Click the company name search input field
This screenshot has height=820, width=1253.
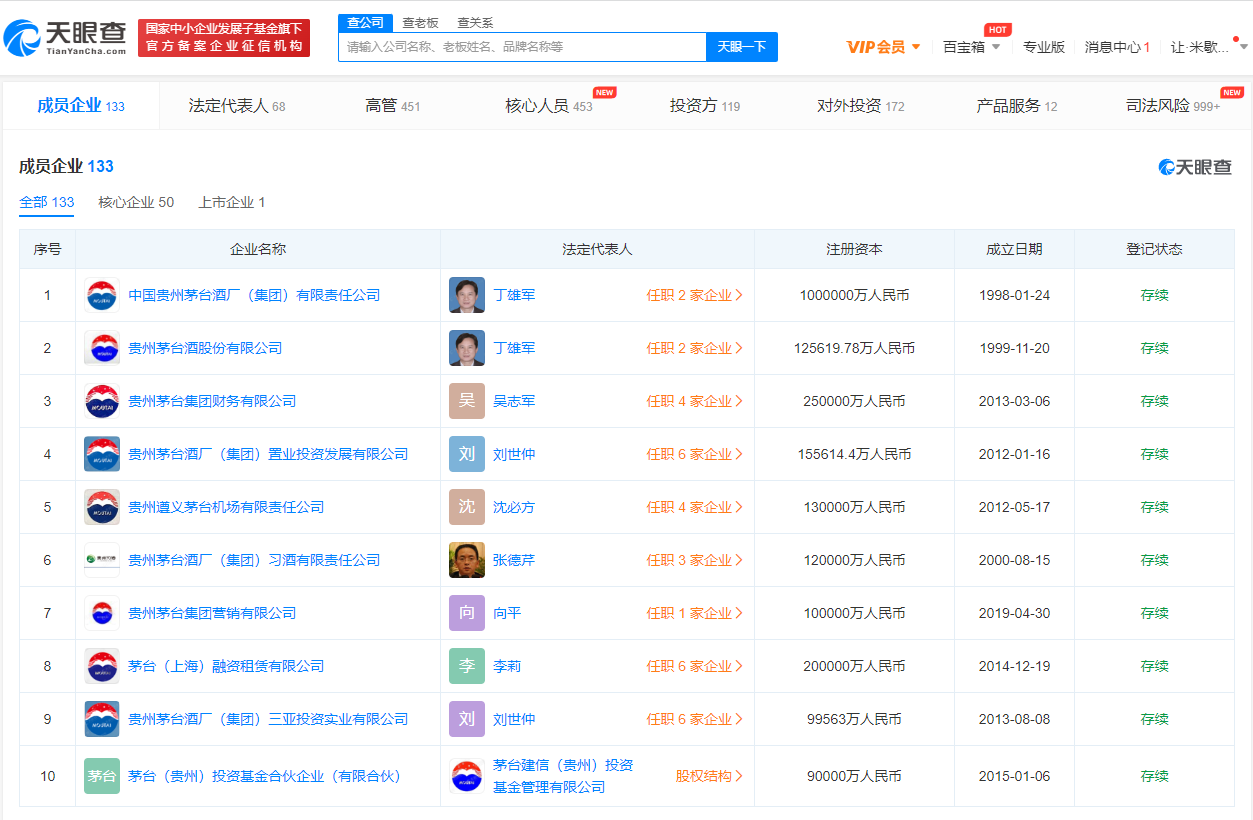pyautogui.click(x=522, y=47)
